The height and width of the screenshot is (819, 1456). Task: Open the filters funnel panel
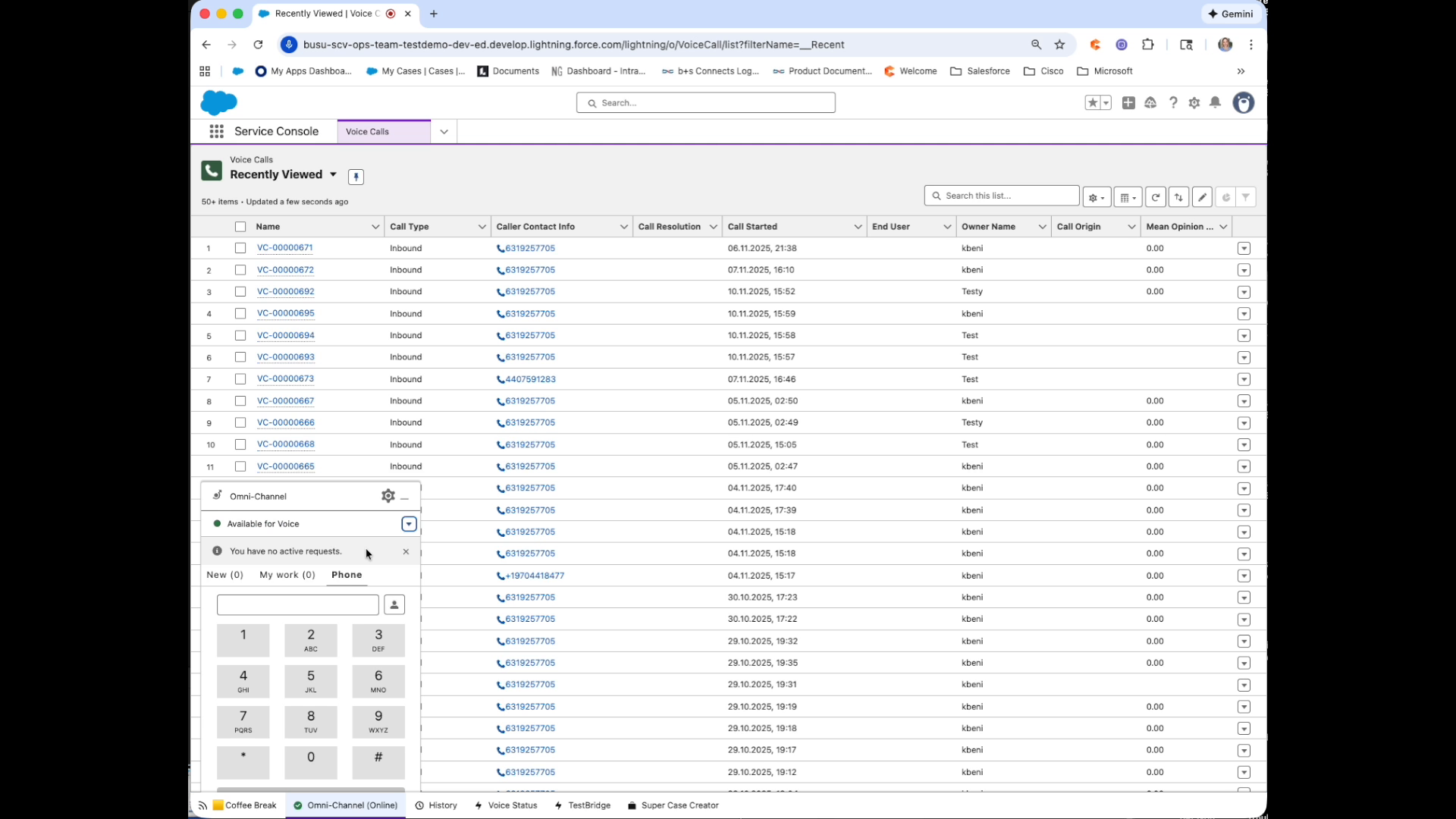1247,196
